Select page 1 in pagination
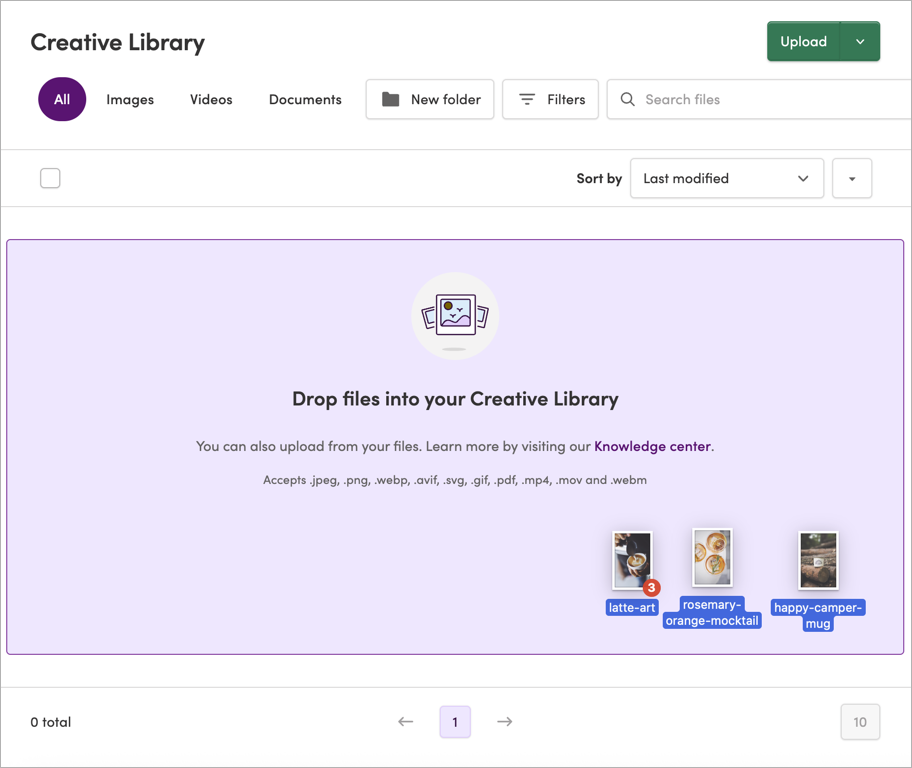Viewport: 912px width, 768px height. 455,722
